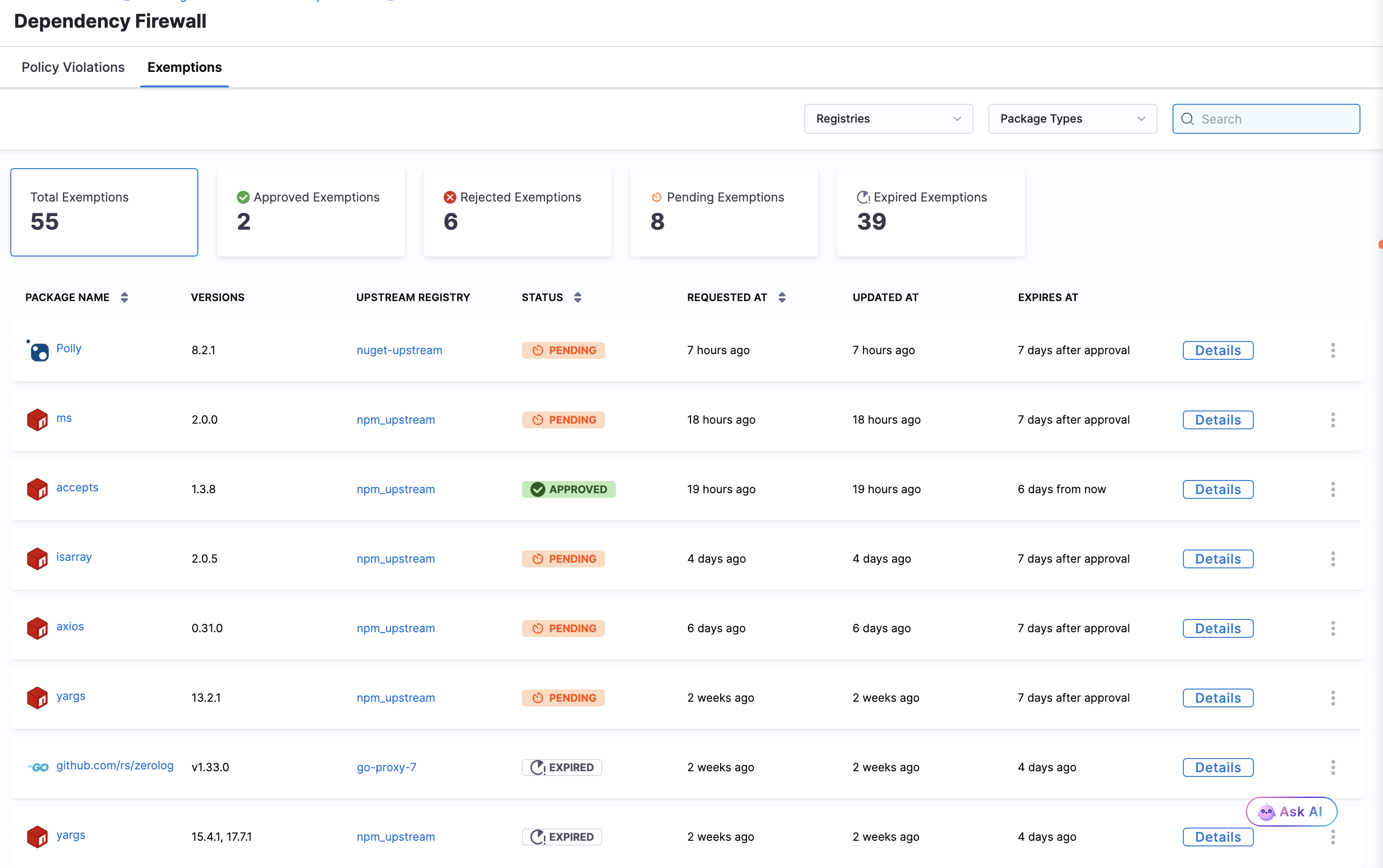This screenshot has width=1383, height=868.
Task: Click the Upstream Registry column header
Action: click(x=413, y=297)
